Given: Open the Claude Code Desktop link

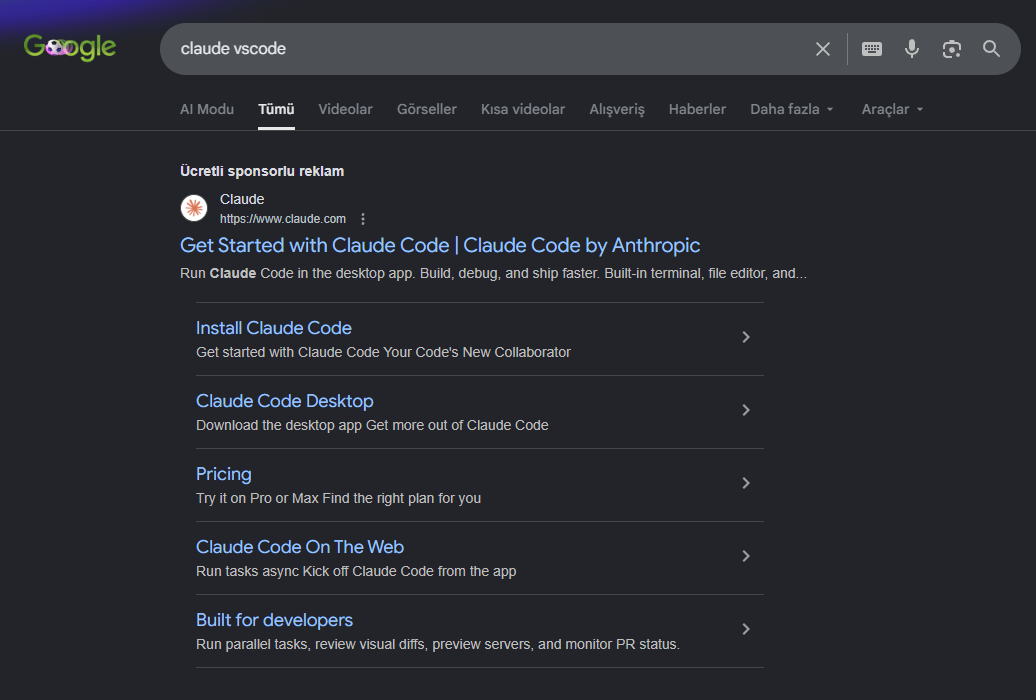Looking at the screenshot, I should pos(285,401).
